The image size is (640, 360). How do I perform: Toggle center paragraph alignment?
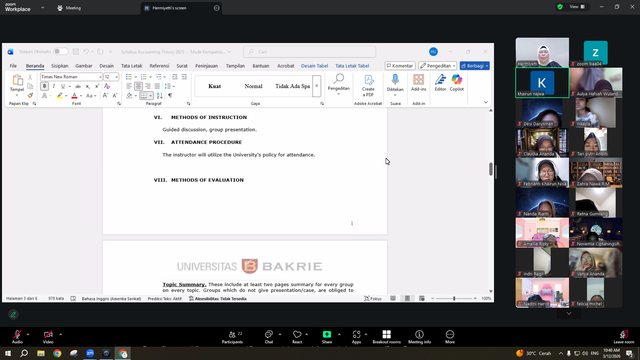[x=138, y=86]
